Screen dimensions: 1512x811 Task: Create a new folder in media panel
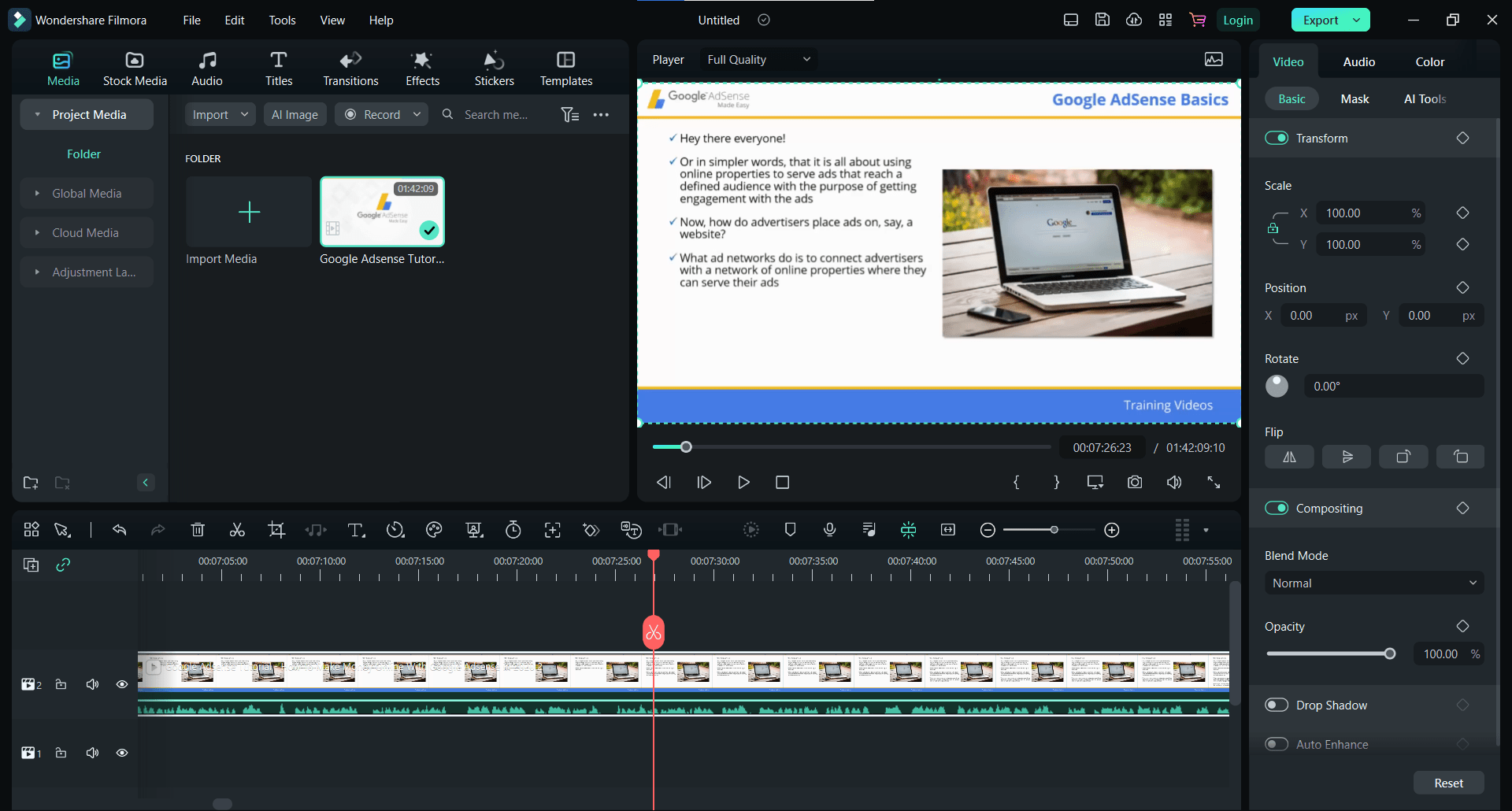[x=31, y=483]
